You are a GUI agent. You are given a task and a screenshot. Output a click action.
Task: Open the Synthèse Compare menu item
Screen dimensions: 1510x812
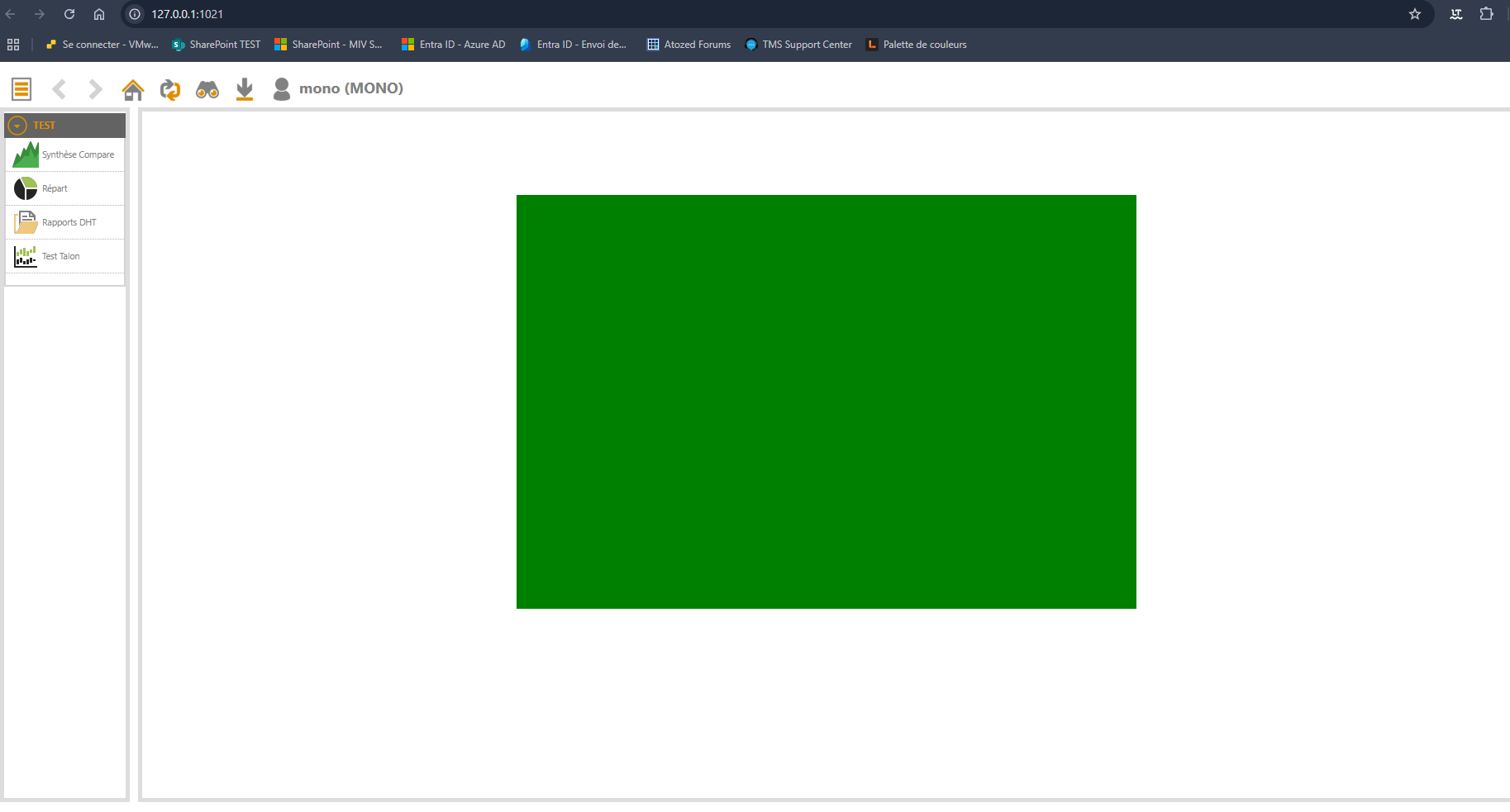click(65, 154)
